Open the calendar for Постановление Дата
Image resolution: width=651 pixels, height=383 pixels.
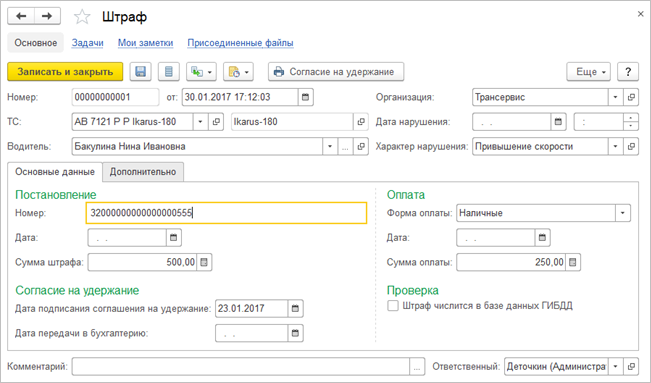coord(174,238)
